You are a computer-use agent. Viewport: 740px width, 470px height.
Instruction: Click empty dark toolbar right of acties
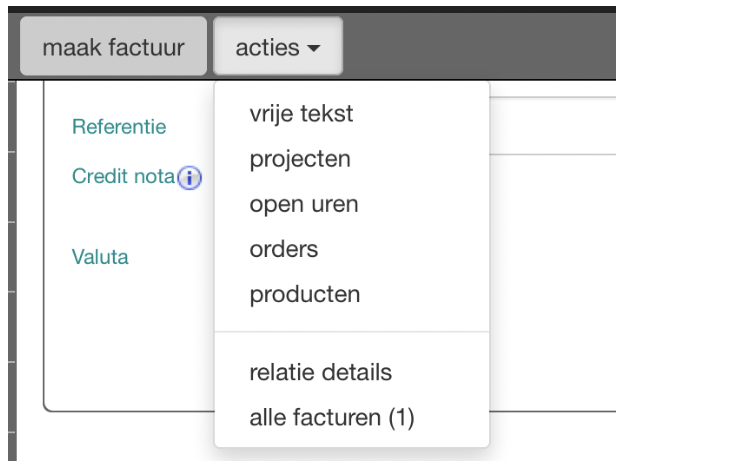click(480, 47)
